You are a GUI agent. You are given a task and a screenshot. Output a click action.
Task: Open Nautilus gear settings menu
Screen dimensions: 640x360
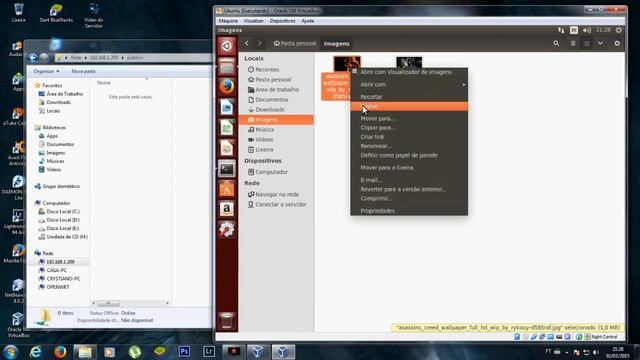[x=617, y=43]
